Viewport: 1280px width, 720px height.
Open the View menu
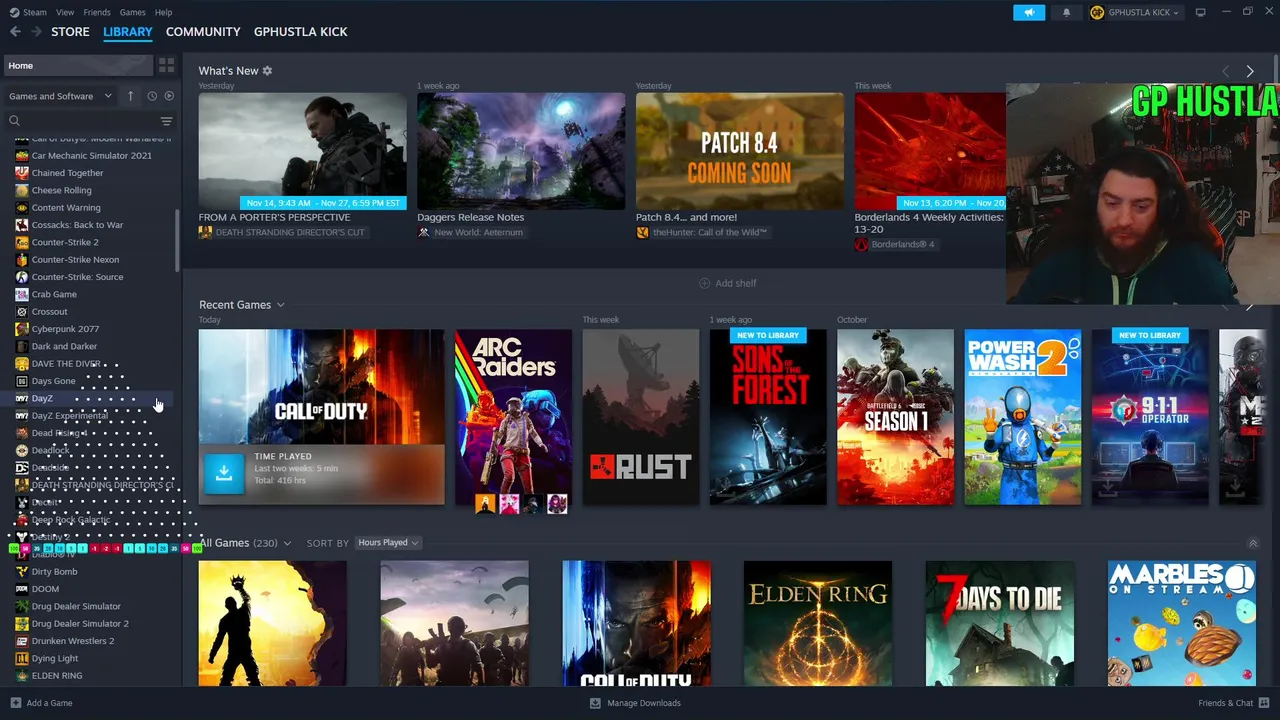click(65, 12)
